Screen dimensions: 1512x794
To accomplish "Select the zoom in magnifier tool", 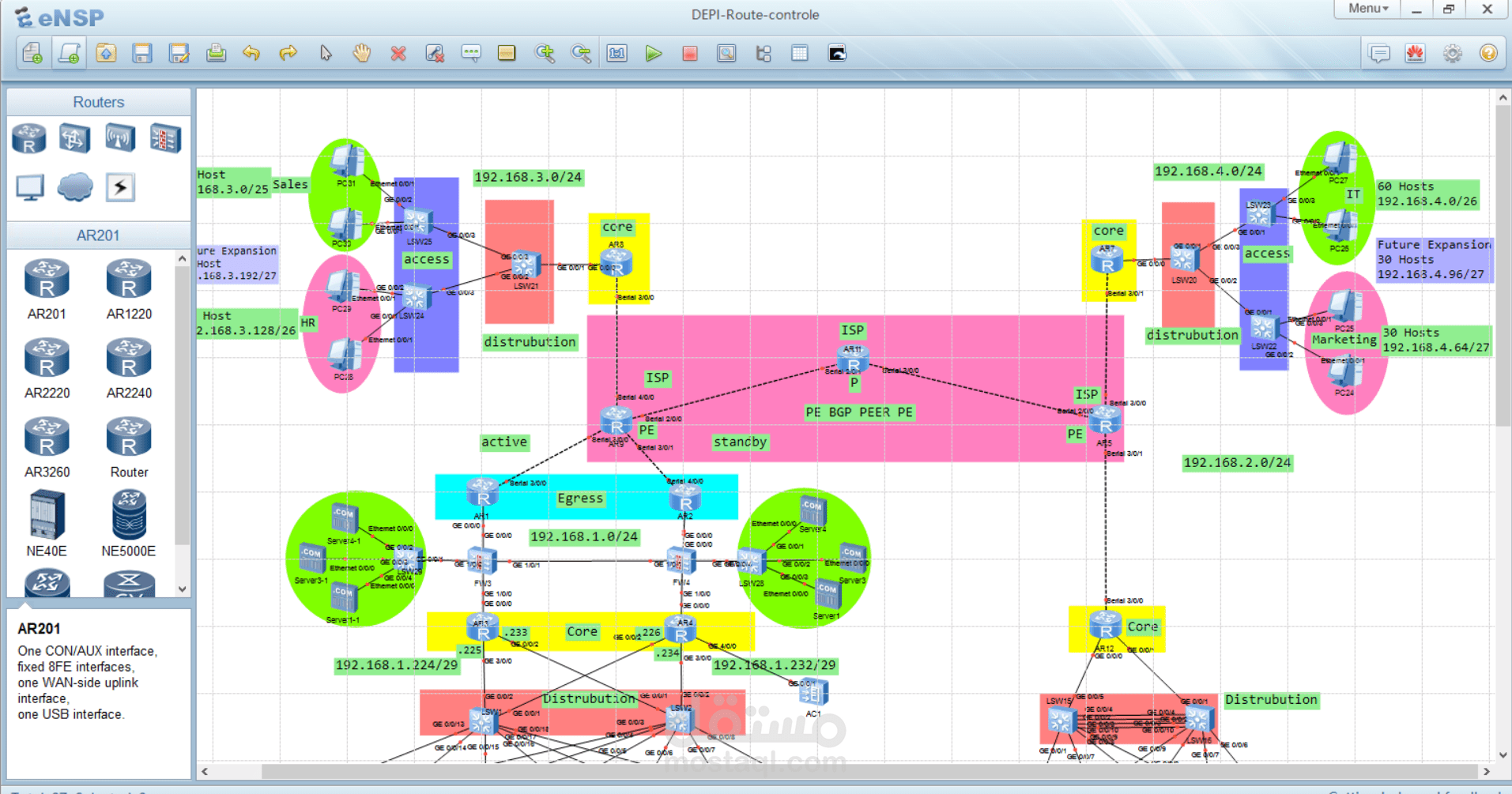I will point(545,54).
